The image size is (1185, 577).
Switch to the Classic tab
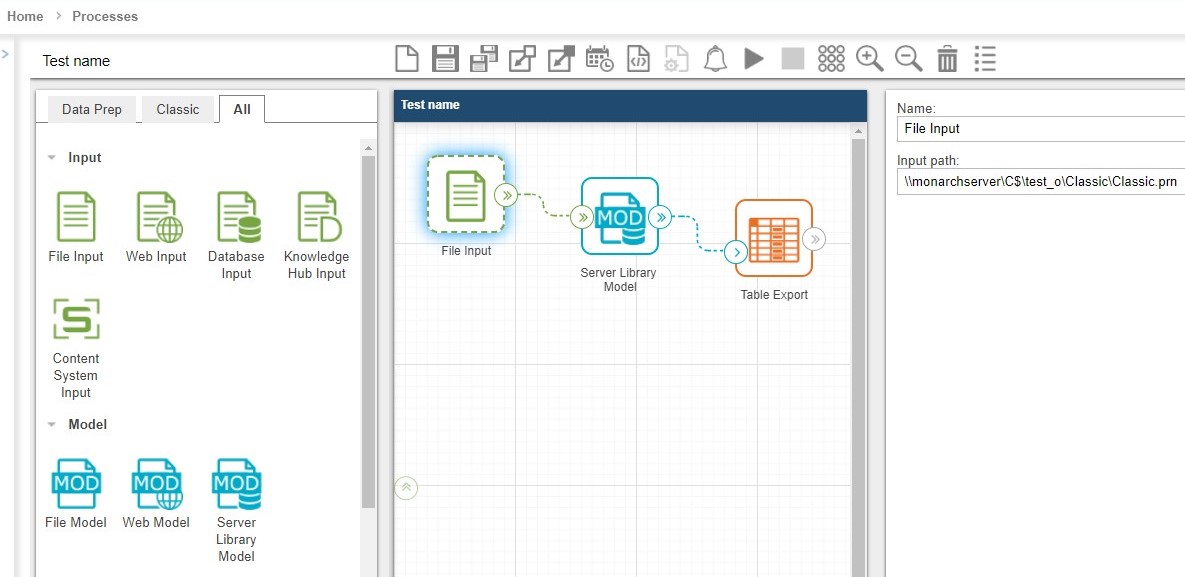pos(177,109)
